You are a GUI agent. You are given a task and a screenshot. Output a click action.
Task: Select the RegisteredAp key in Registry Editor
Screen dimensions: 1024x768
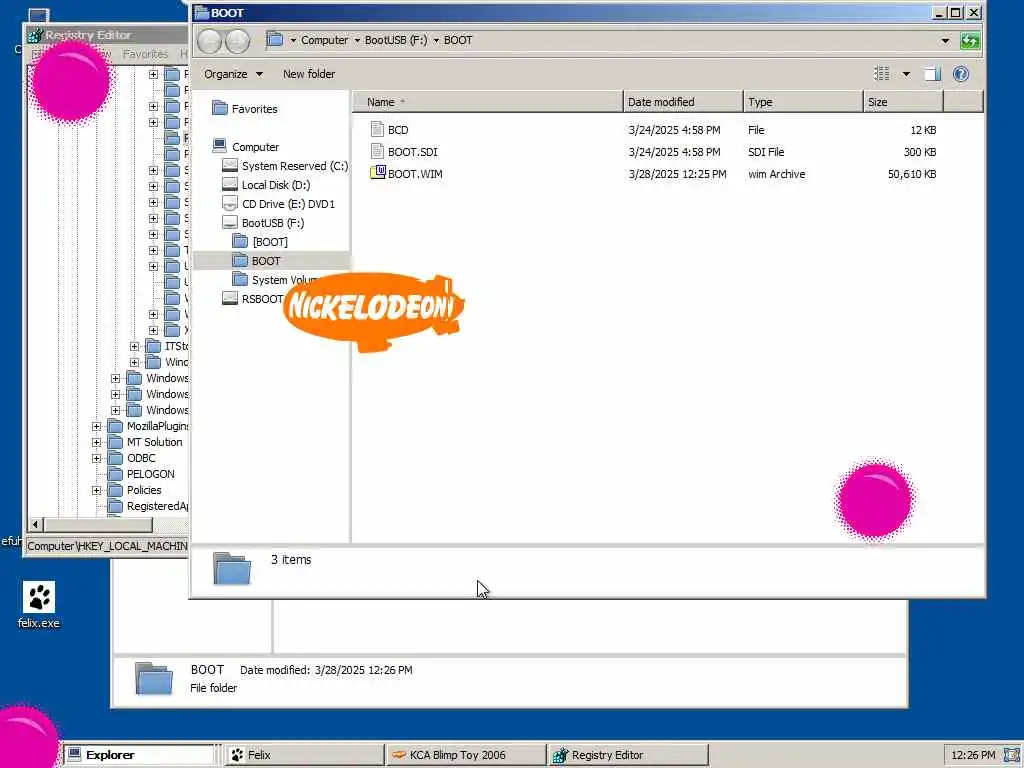pyautogui.click(x=157, y=506)
